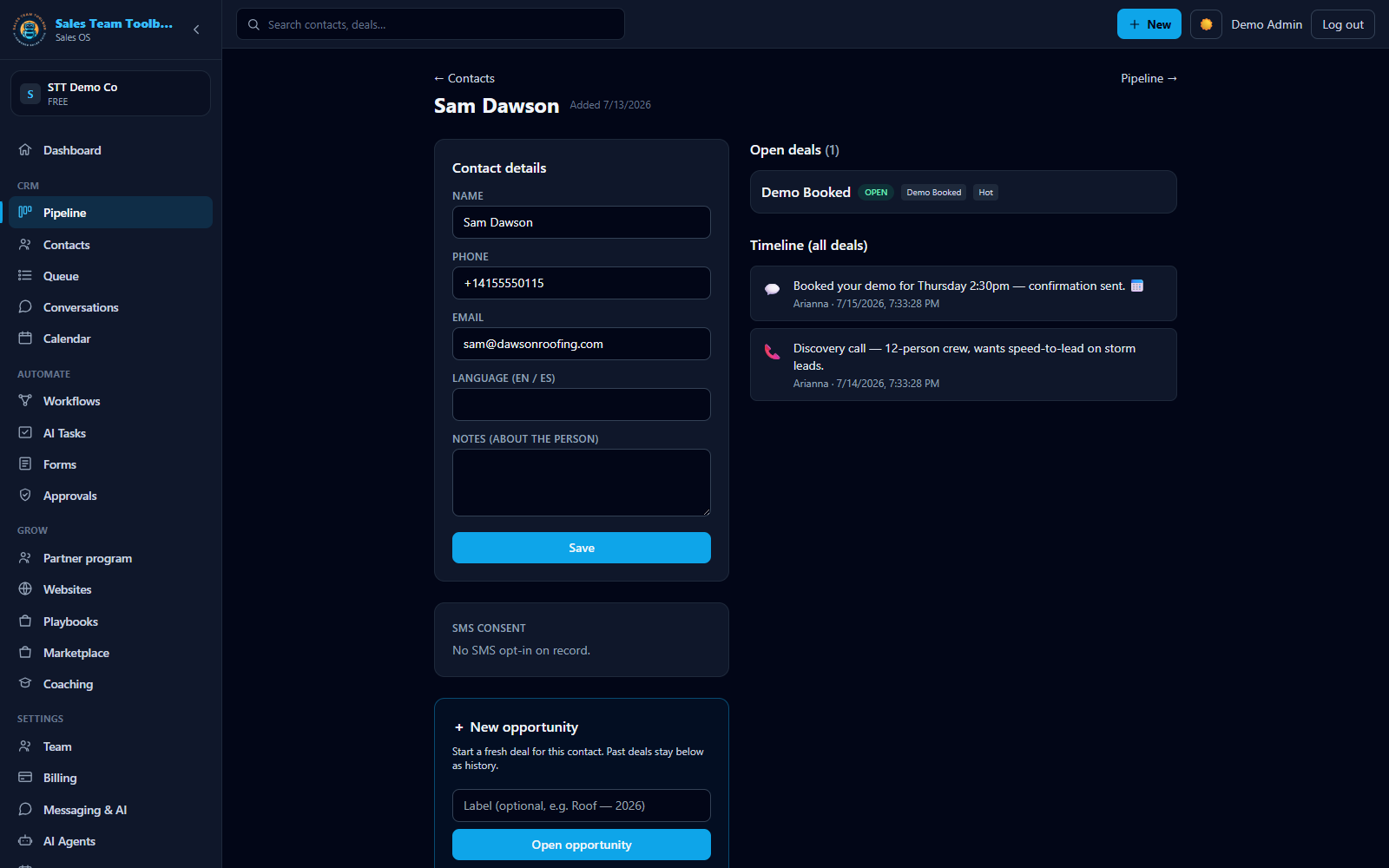Click the Notes about the person textarea
This screenshot has width=1389, height=868.
coord(582,483)
